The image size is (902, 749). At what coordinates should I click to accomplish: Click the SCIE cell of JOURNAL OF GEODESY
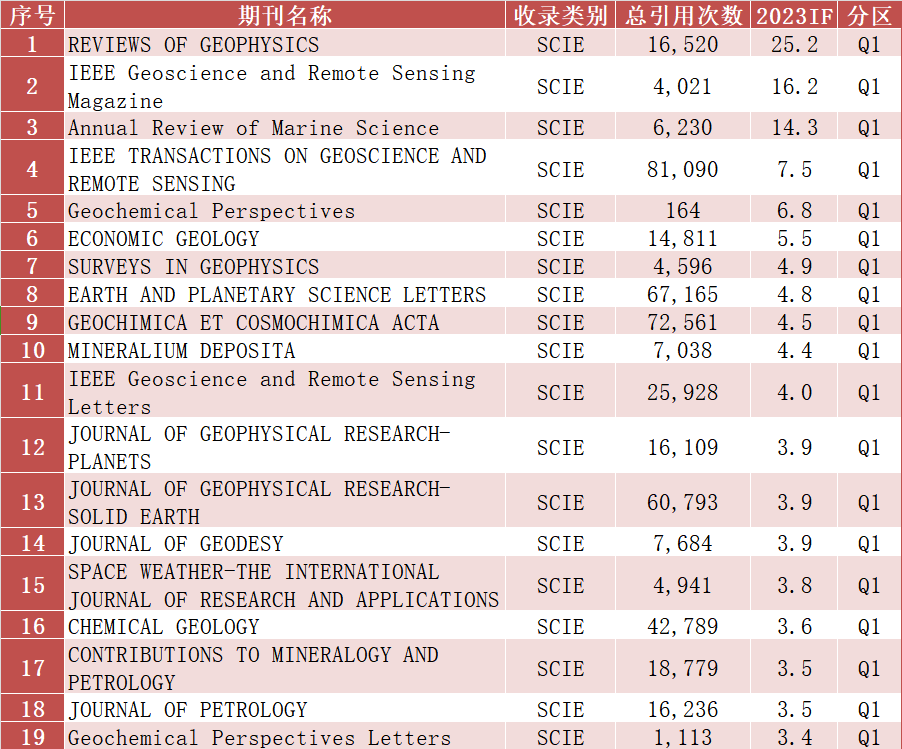[x=560, y=542]
